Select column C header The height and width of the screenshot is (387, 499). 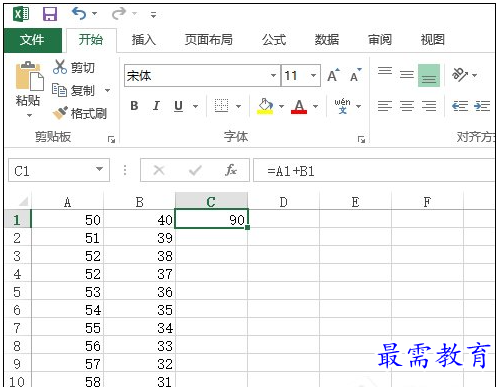pos(211,201)
